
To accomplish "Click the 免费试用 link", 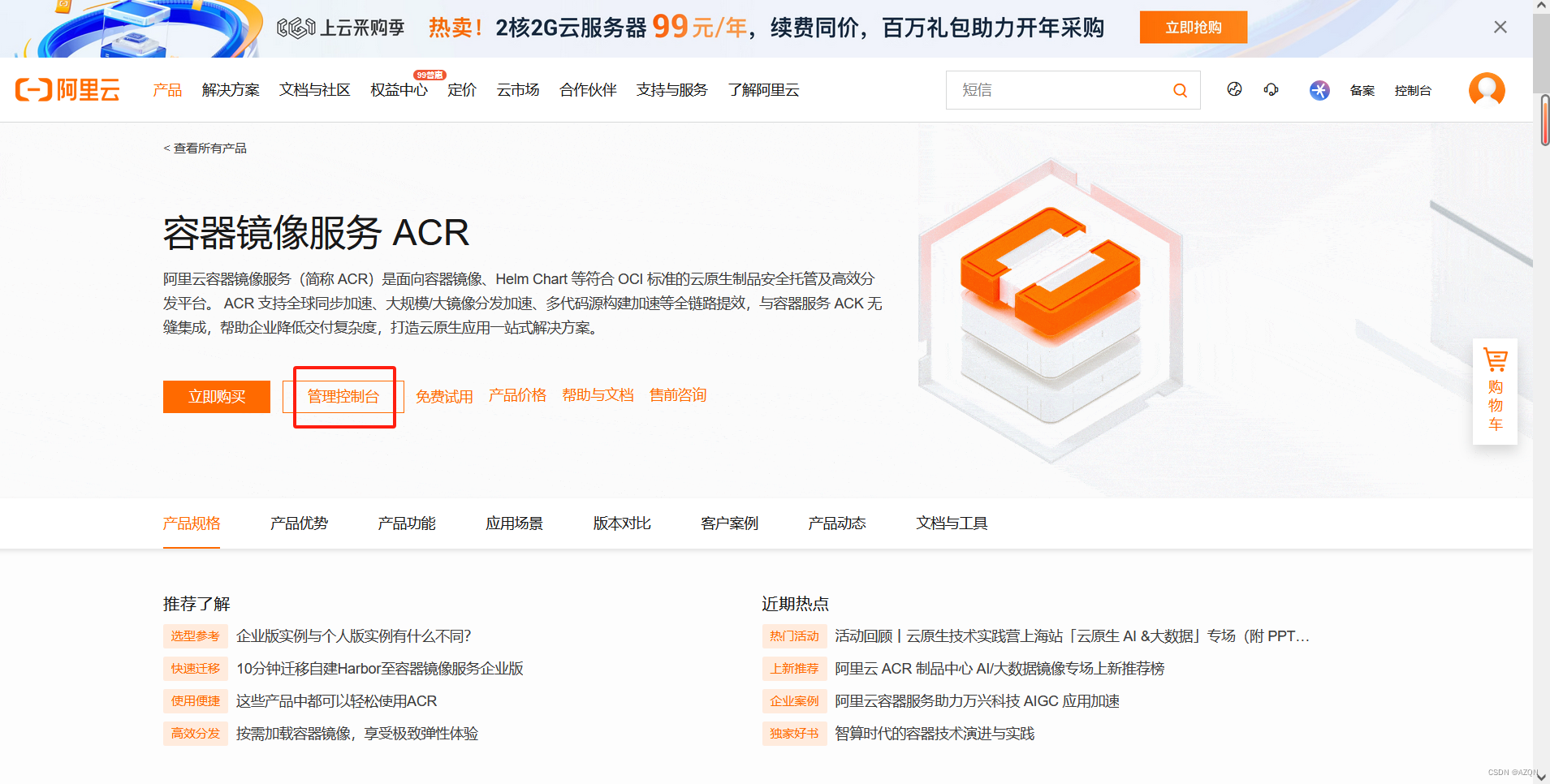I will pyautogui.click(x=444, y=397).
